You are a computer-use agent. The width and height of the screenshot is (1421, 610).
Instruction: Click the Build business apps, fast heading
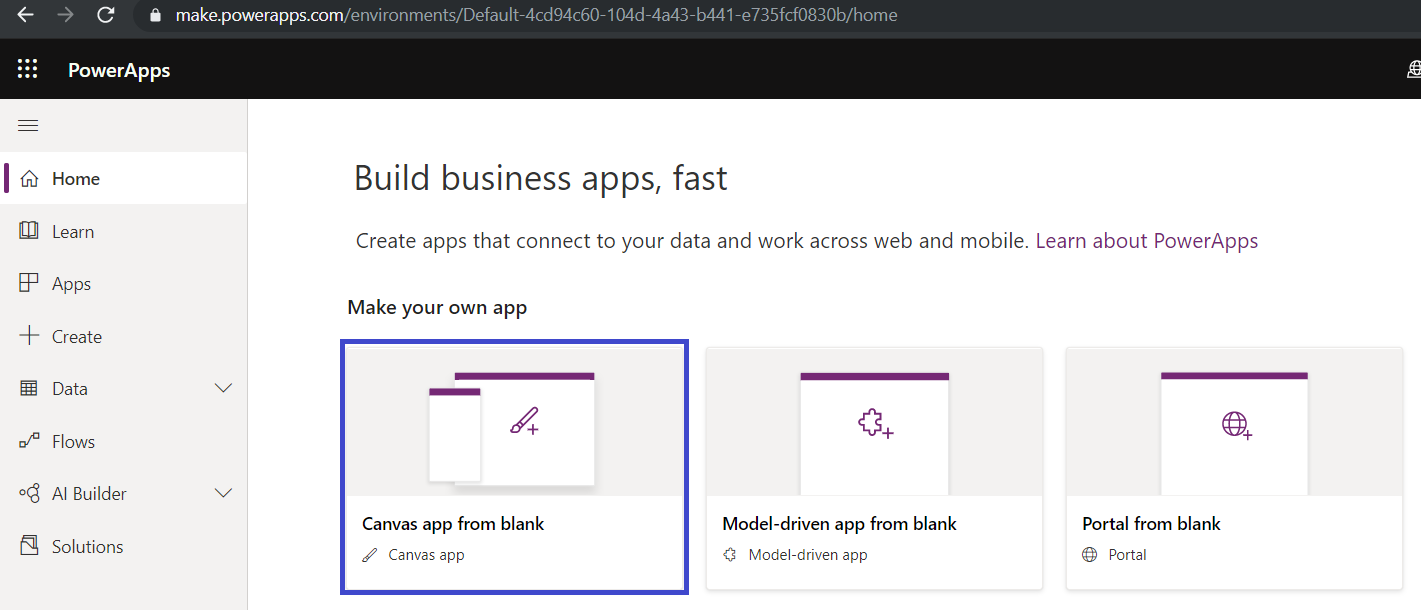click(541, 178)
